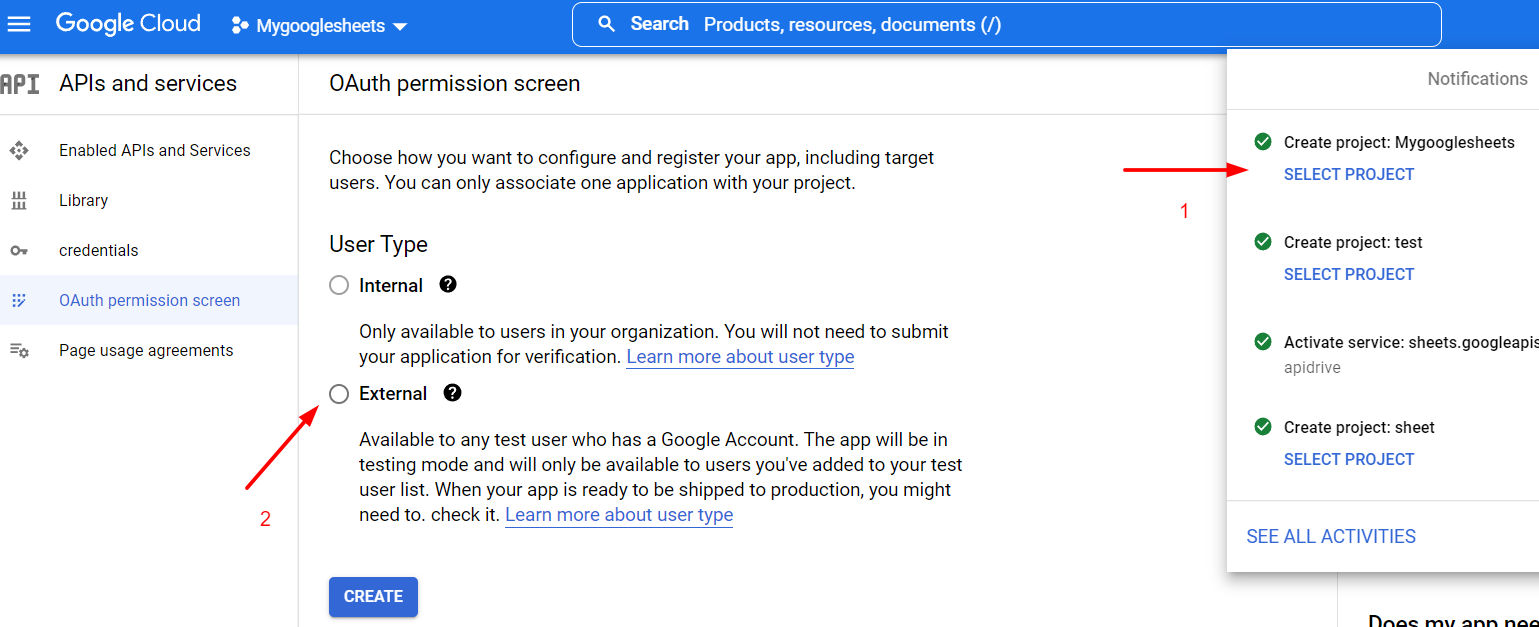1539x627 pixels.
Task: Click SELECT PROJECT under Mygooglesheets notification
Action: point(1349,174)
